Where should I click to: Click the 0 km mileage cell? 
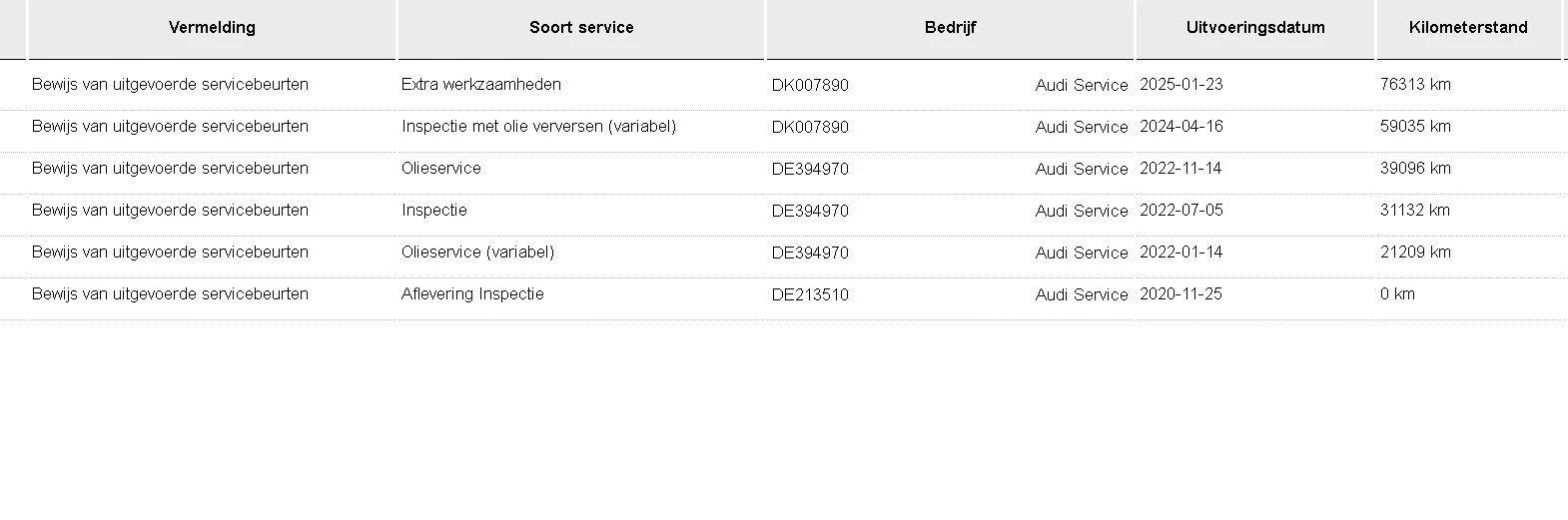coord(1397,294)
